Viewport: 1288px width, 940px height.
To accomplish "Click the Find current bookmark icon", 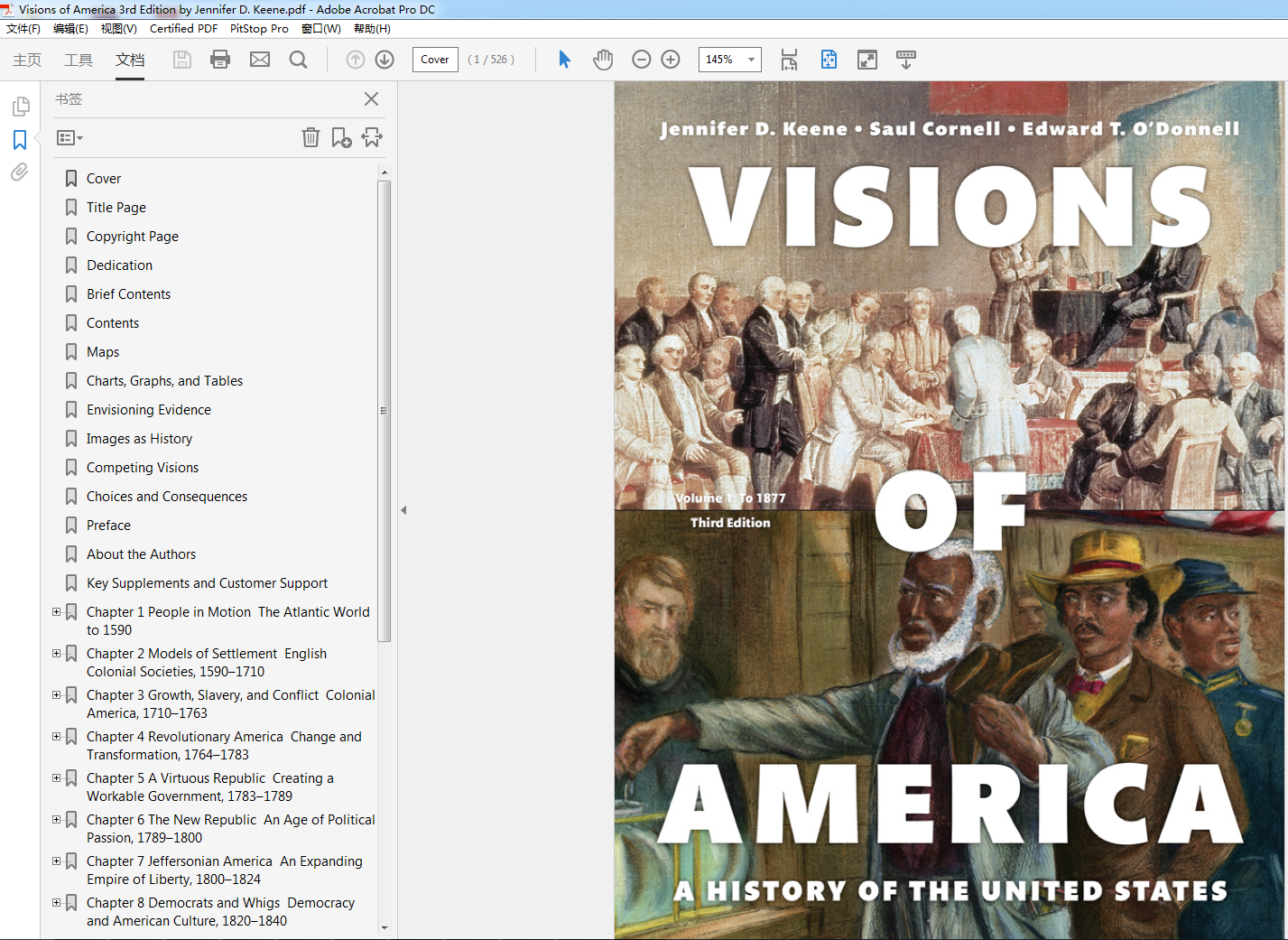I will [x=372, y=137].
